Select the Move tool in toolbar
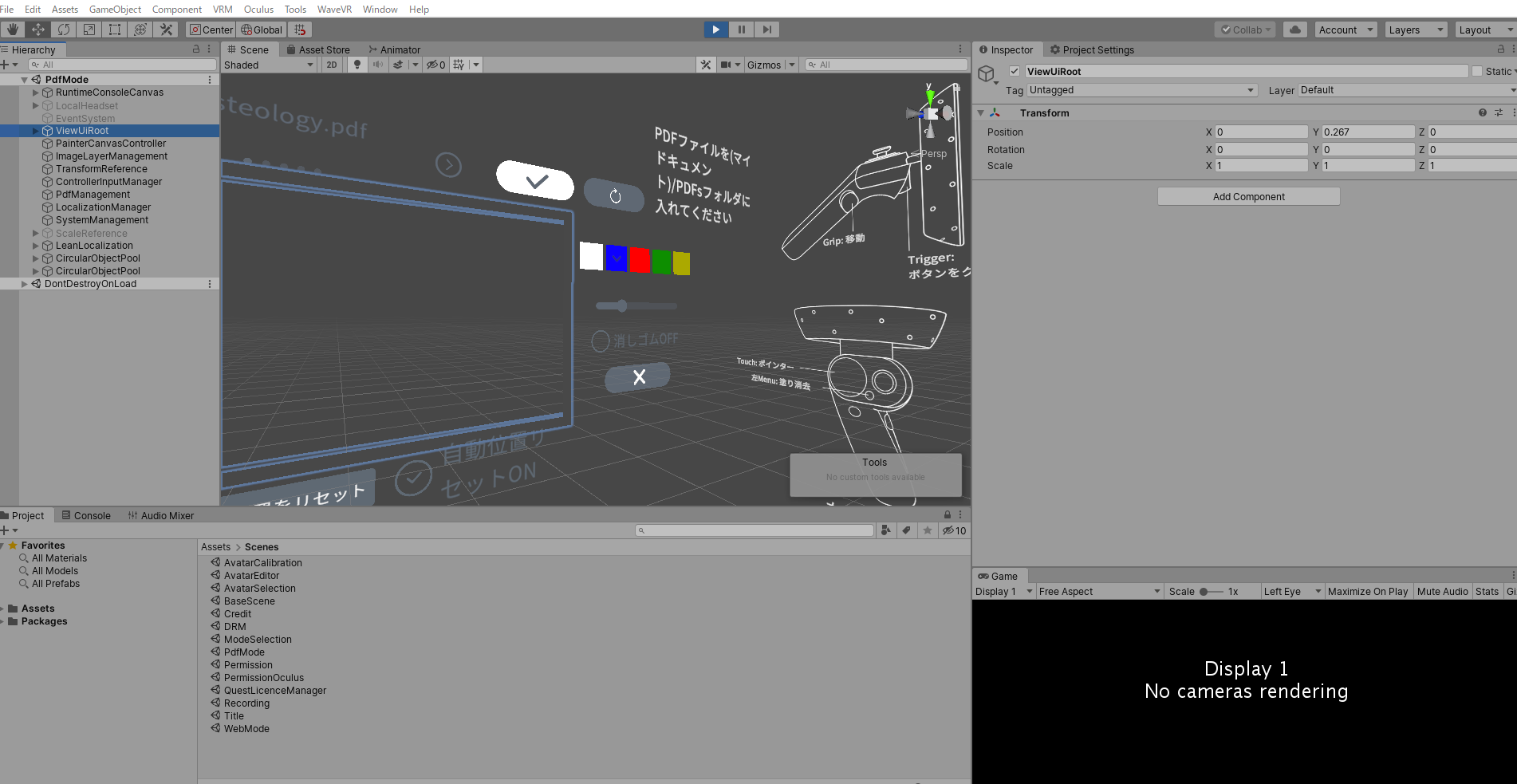 point(38,30)
